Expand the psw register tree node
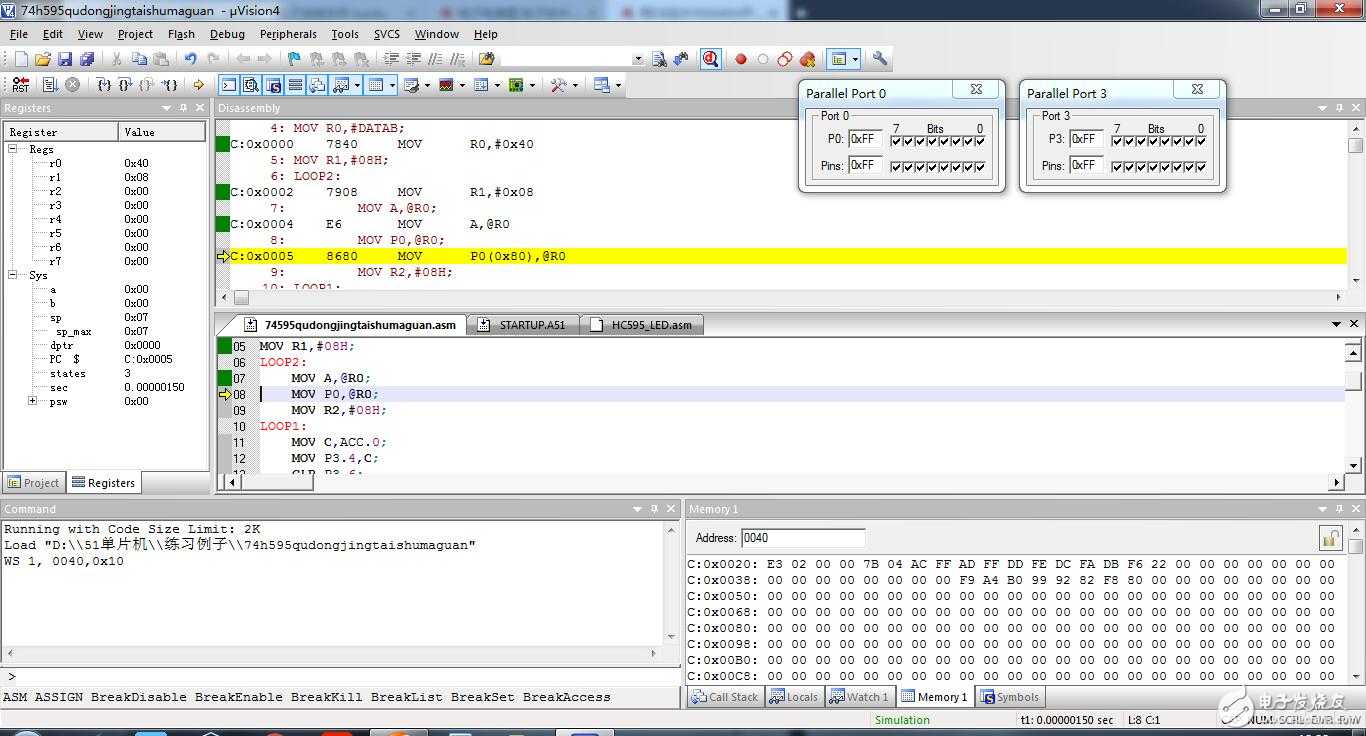1366x736 pixels. (33, 401)
